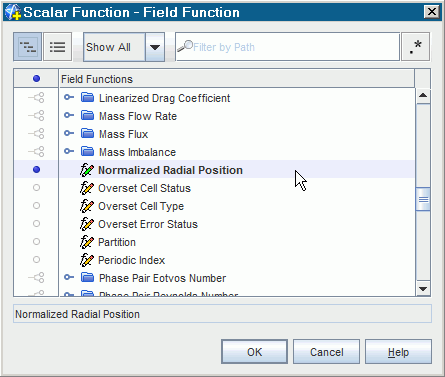This screenshot has height=377, width=445.
Task: Switch to hierarchical tree view icon
Action: click(28, 47)
